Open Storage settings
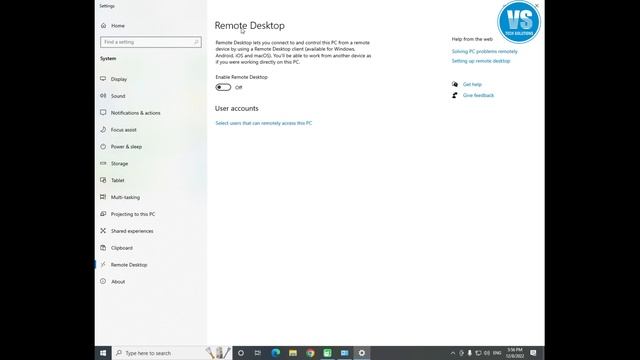This screenshot has width=640, height=360. (114, 164)
